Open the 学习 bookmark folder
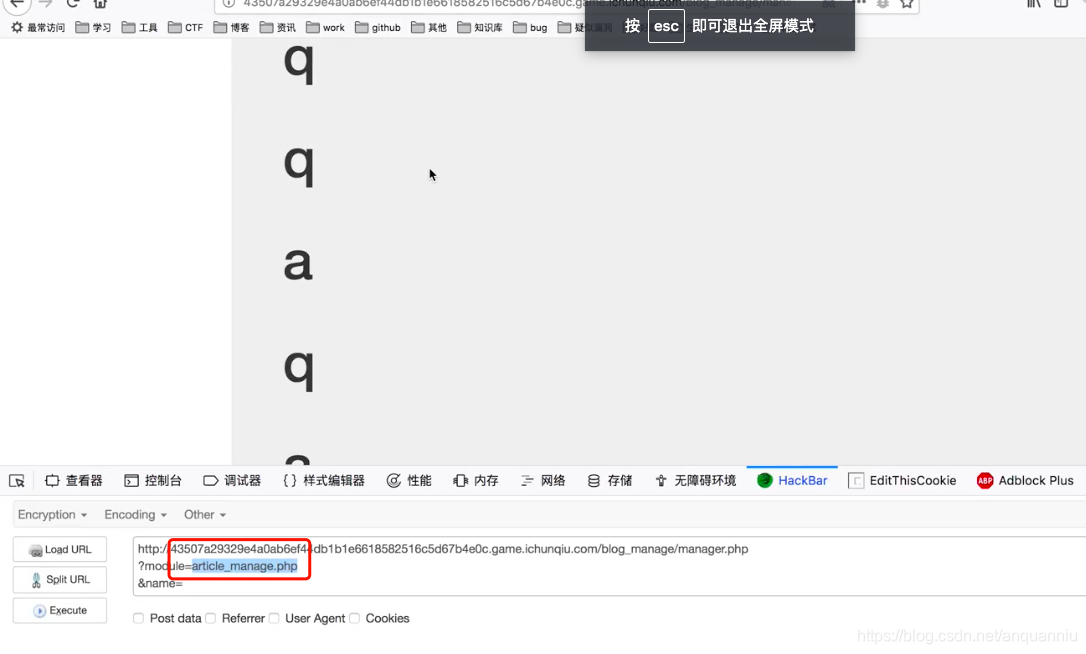Viewport: 1086px width, 654px height. pos(93,28)
